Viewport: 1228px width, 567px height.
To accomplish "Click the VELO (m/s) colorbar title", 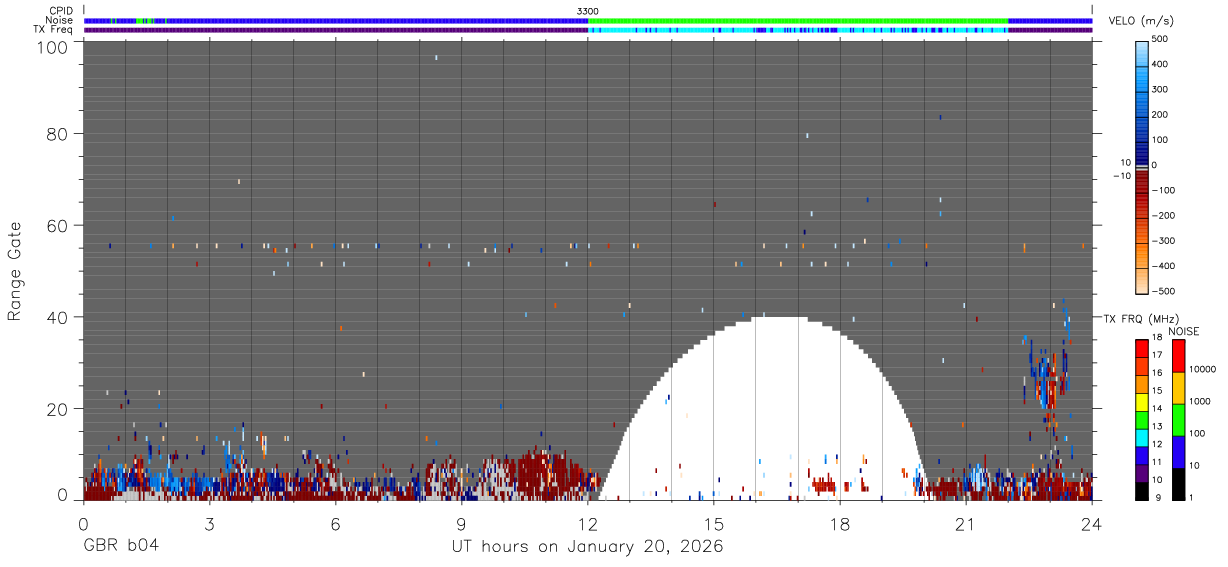I will (1142, 21).
